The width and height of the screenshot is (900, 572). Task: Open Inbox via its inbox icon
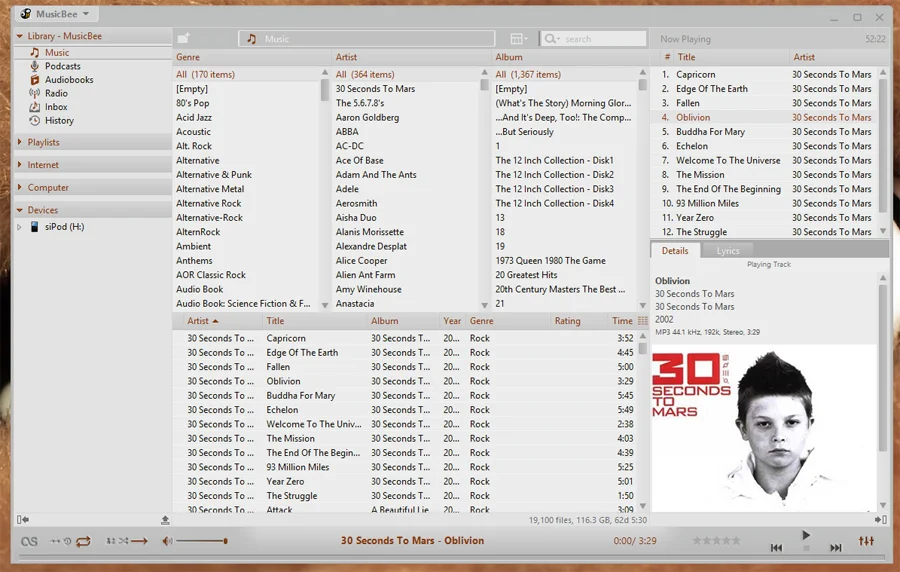coord(34,107)
